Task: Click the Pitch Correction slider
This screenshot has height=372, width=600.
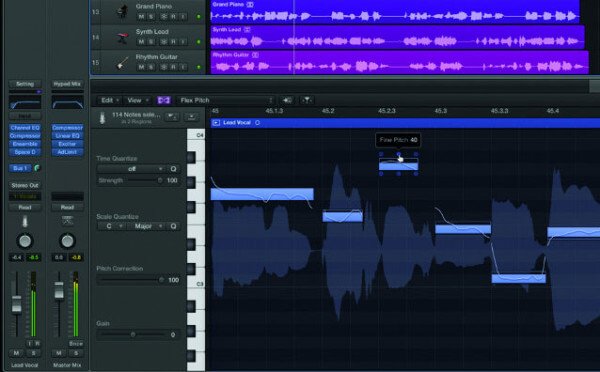Action: [131, 280]
